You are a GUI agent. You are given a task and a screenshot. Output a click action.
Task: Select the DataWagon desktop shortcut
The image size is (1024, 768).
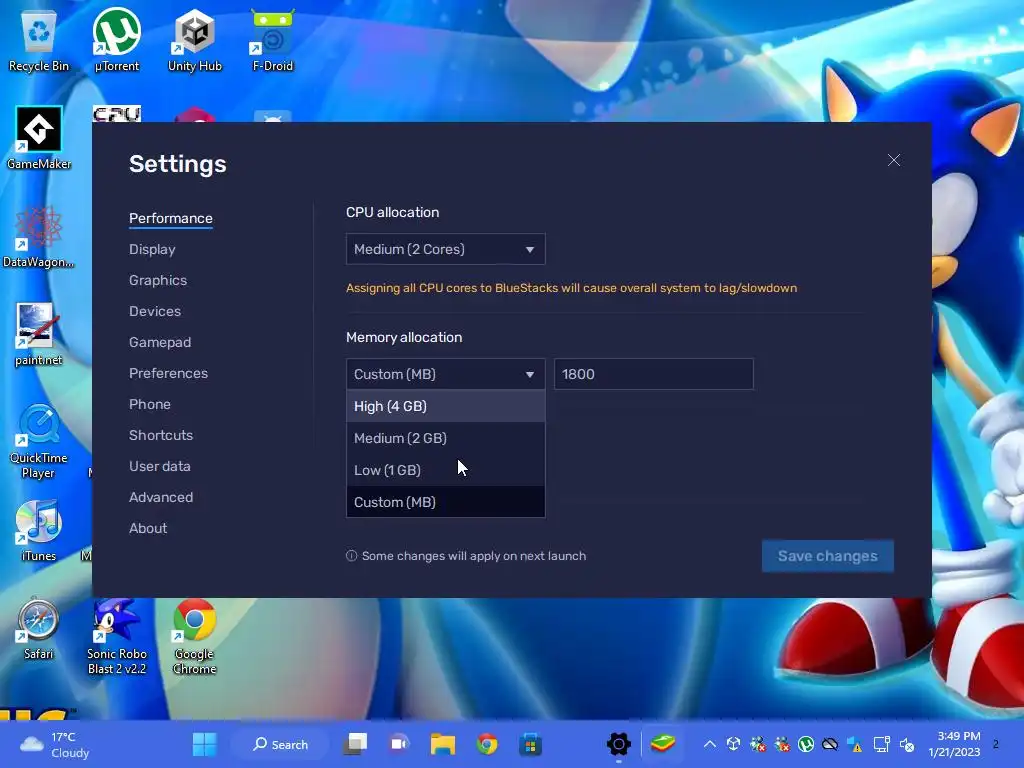(39, 236)
